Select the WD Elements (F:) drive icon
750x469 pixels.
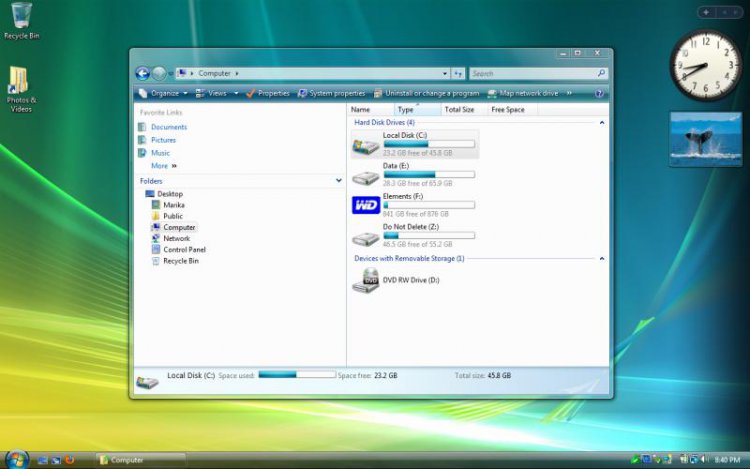point(366,206)
